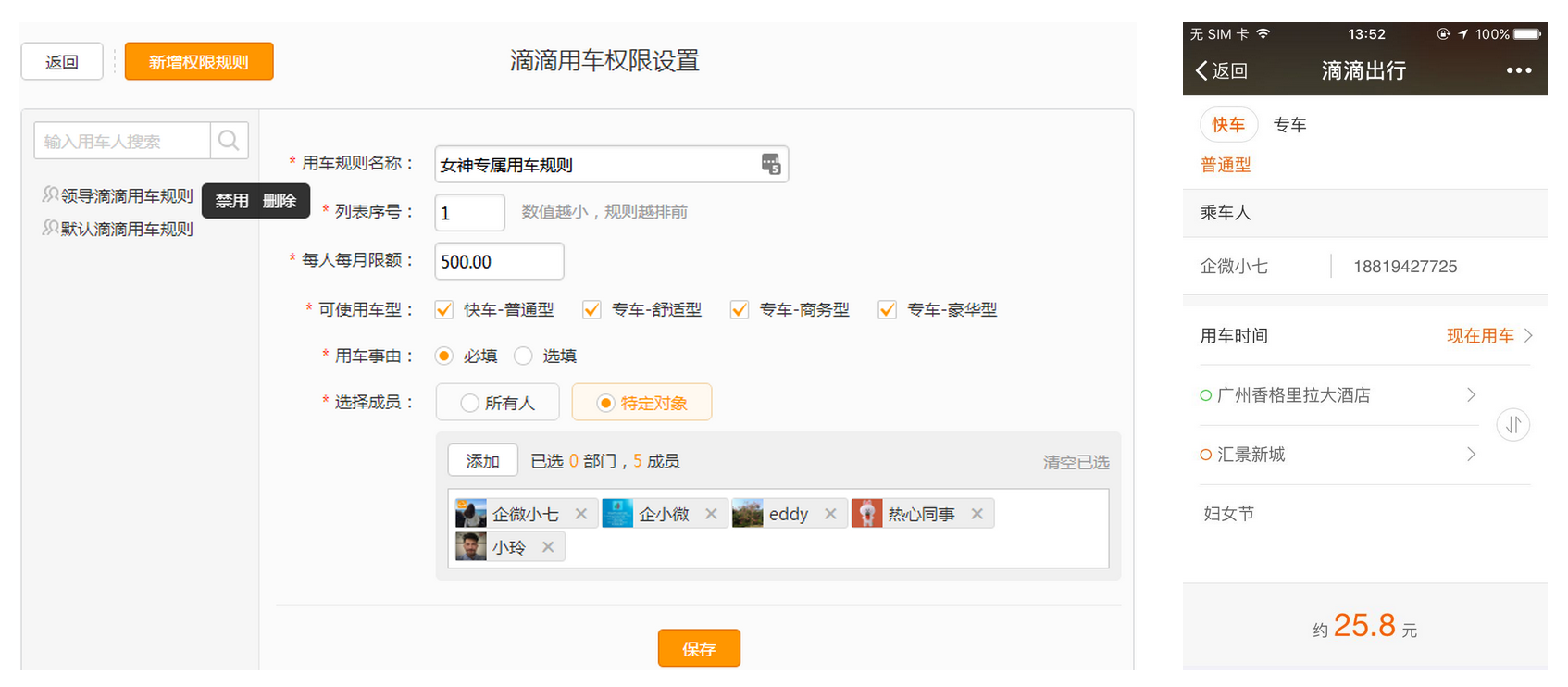Tap the three-dot more menu in 滴滴出行

(x=1518, y=70)
